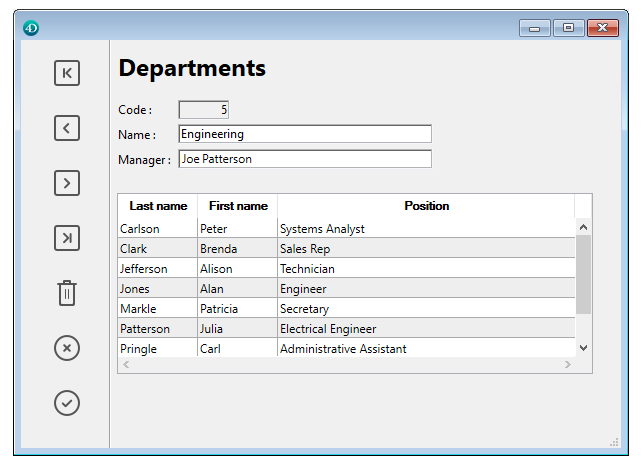Jump to the last record
The height and width of the screenshot is (468, 643).
pyautogui.click(x=66, y=238)
